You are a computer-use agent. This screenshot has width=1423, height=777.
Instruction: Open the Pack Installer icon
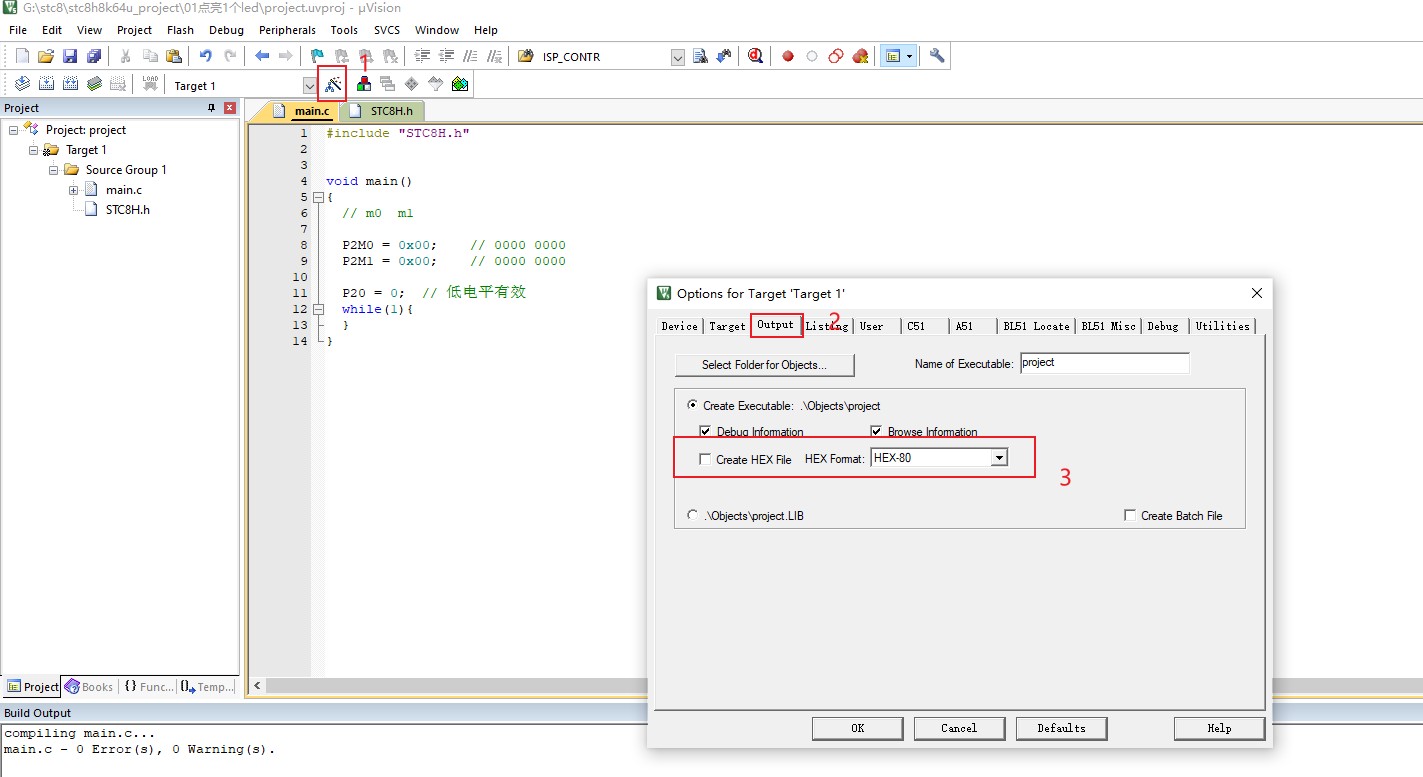(x=460, y=84)
